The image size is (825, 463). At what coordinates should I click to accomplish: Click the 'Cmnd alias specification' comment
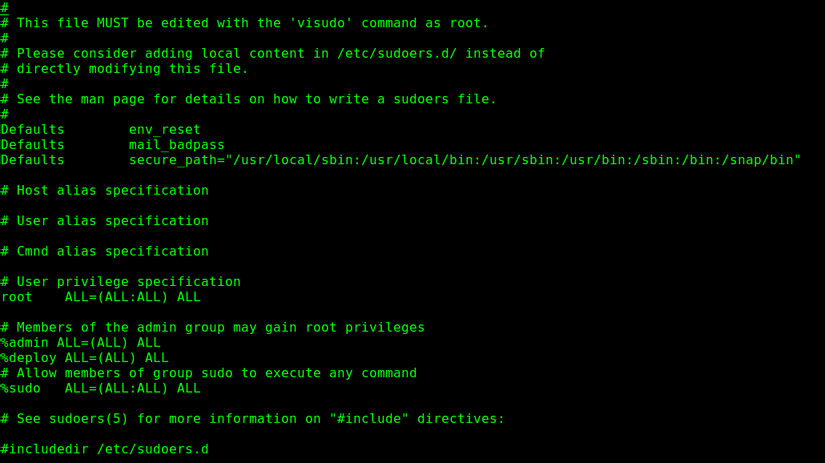click(x=104, y=251)
